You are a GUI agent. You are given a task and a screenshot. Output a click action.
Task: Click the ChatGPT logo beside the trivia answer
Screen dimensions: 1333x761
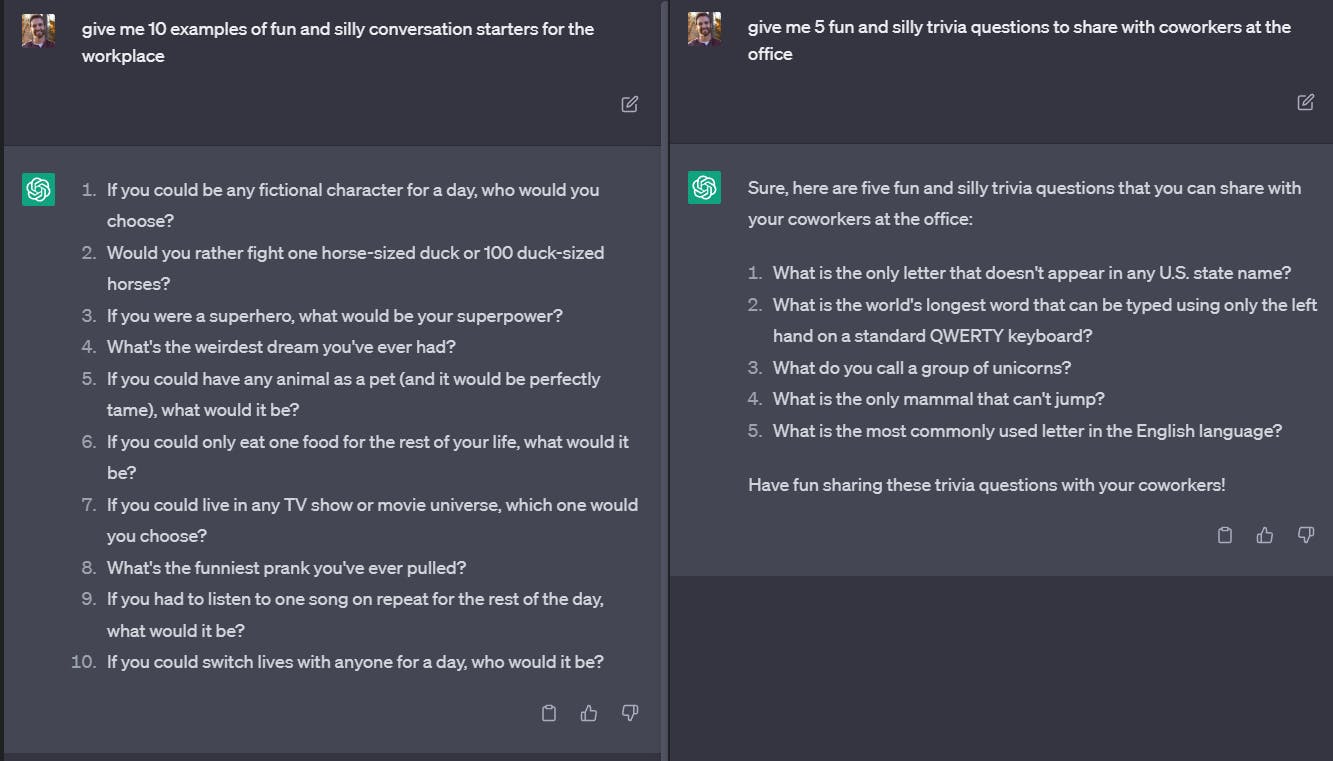click(704, 187)
